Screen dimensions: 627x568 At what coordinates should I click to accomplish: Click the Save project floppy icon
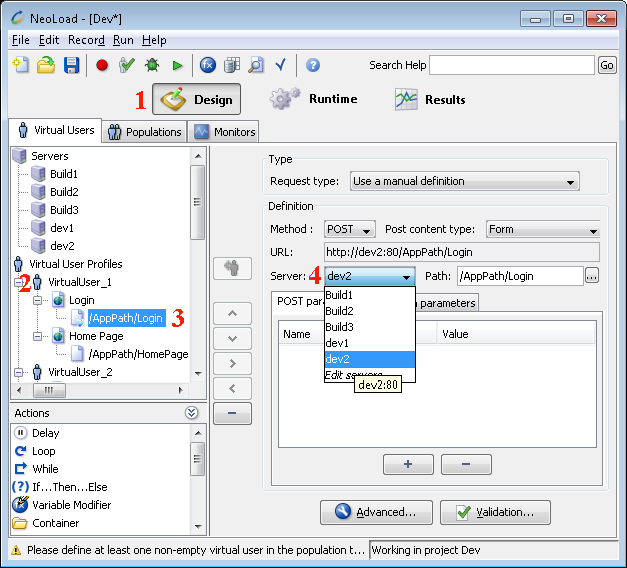71,65
